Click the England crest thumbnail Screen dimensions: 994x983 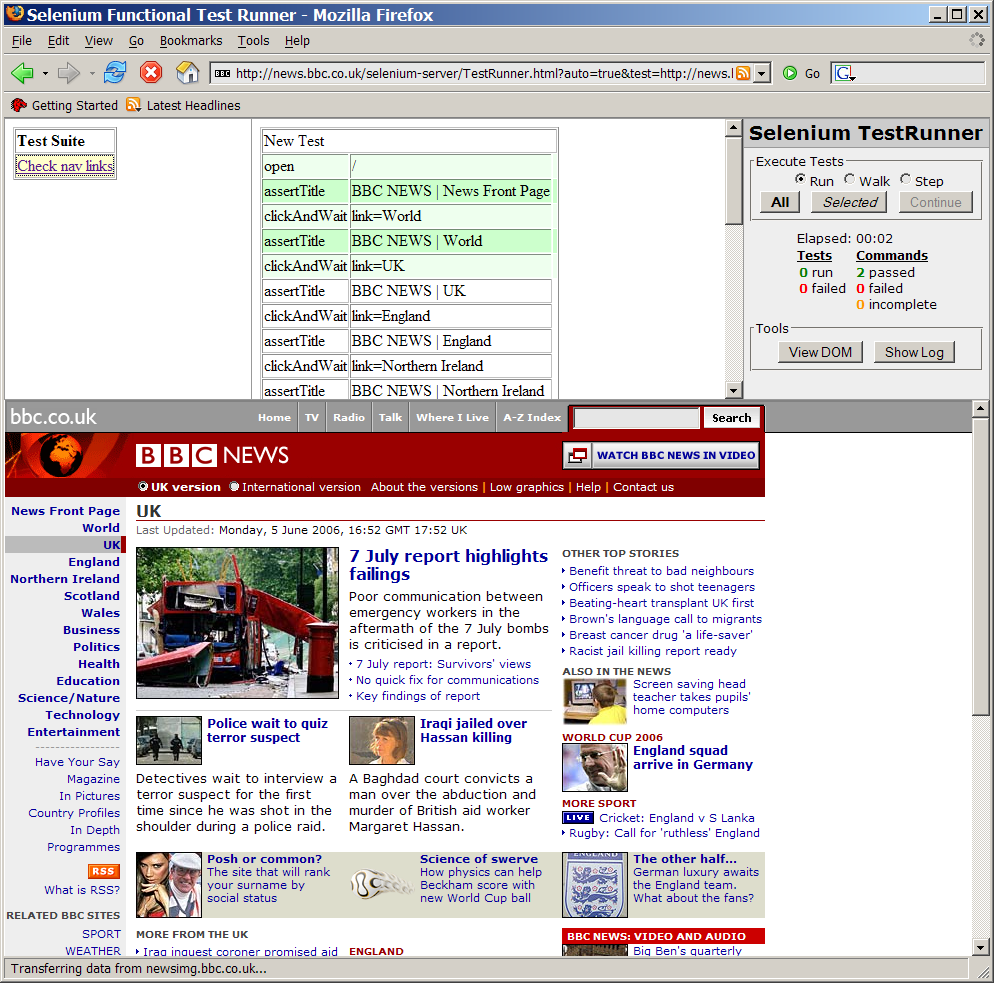coord(595,885)
